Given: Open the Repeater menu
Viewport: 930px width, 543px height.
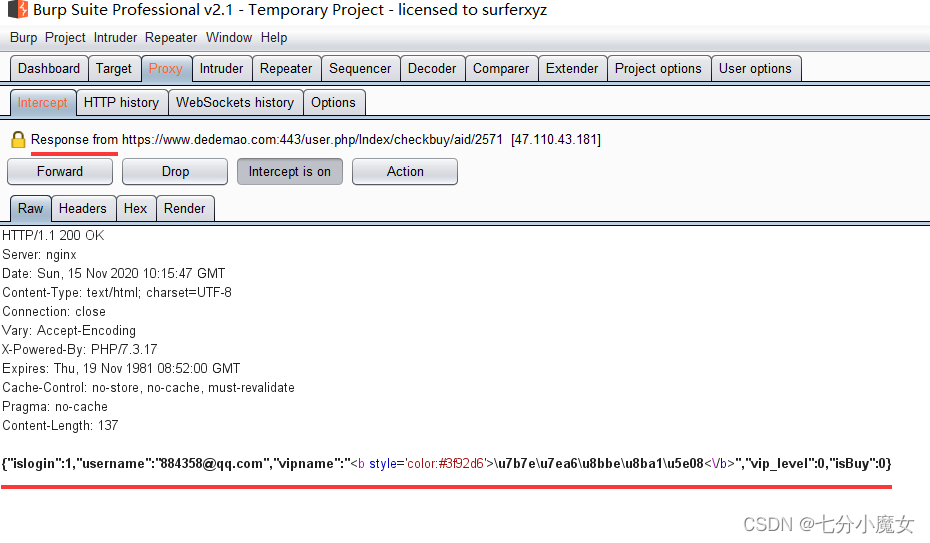Looking at the screenshot, I should tap(171, 37).
